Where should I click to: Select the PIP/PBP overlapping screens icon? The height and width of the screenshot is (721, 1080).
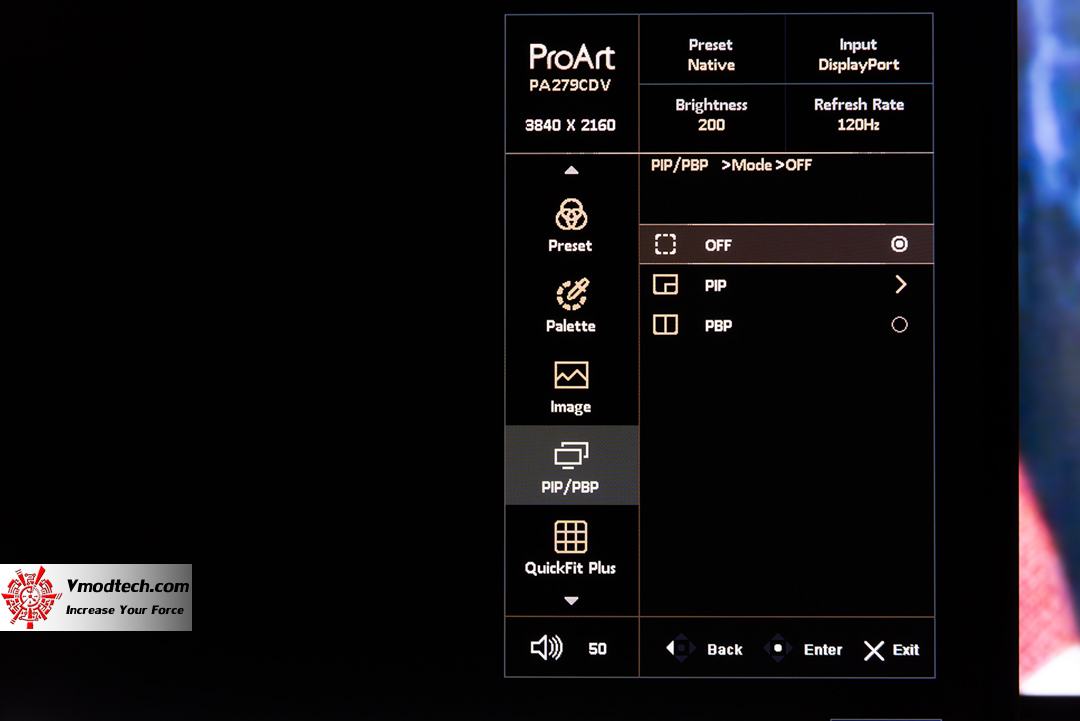tap(571, 455)
